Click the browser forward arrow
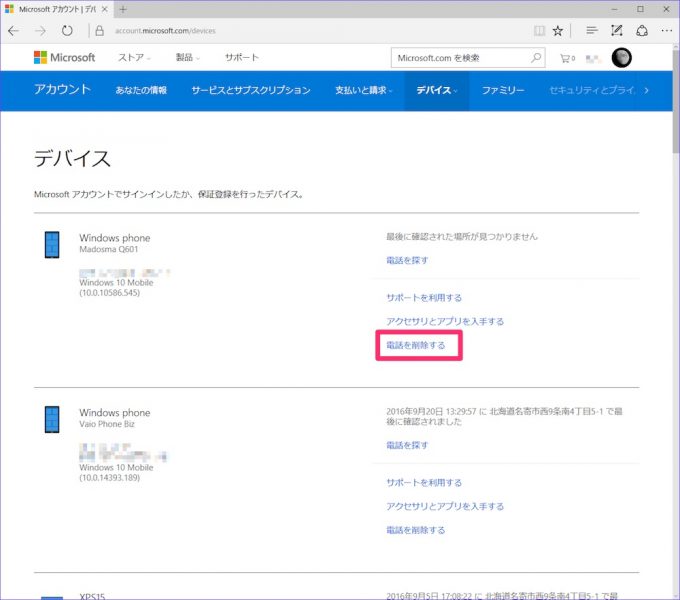This screenshot has width=680, height=600. [40, 31]
